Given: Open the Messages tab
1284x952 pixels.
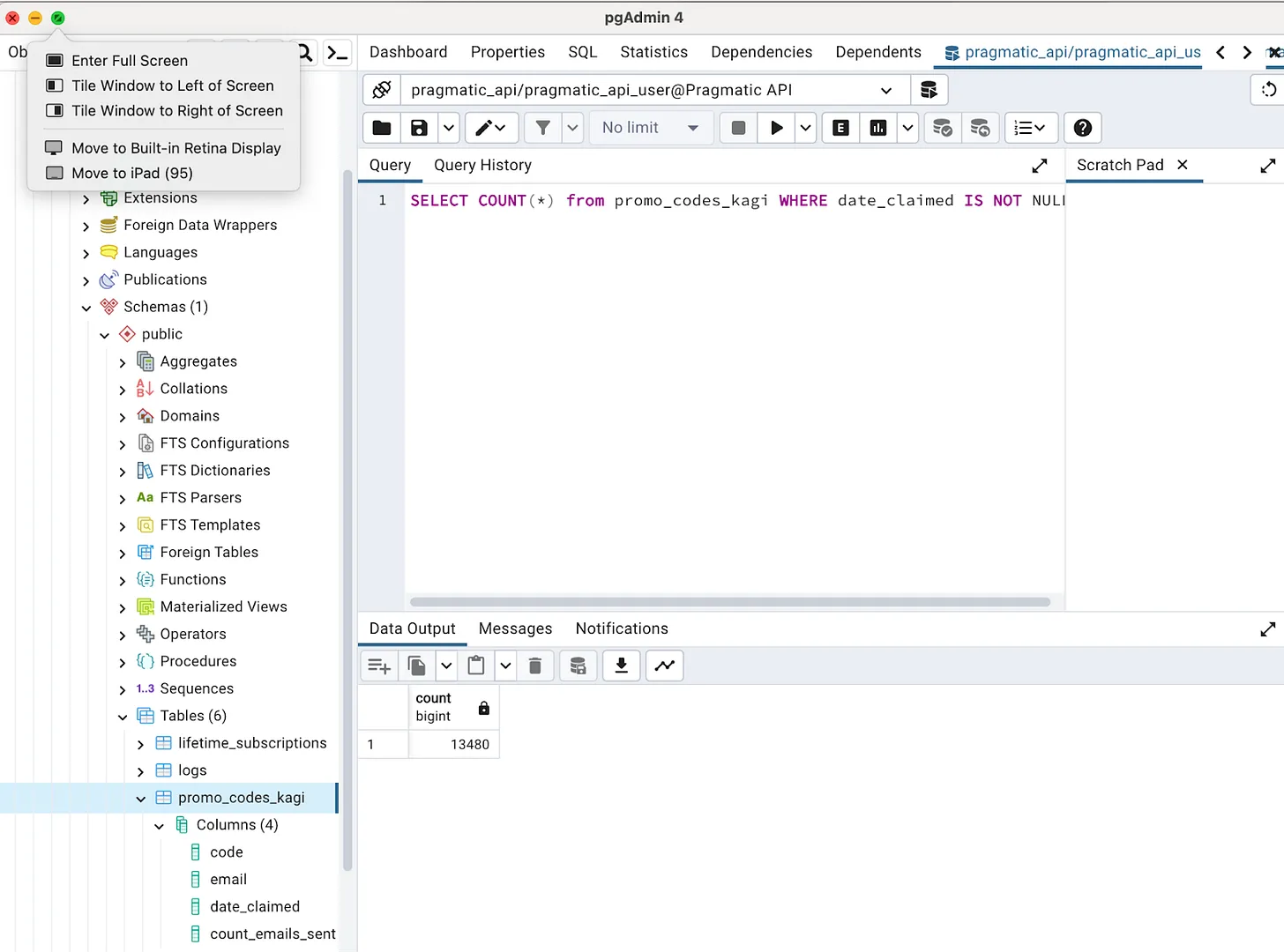Looking at the screenshot, I should click(x=515, y=628).
